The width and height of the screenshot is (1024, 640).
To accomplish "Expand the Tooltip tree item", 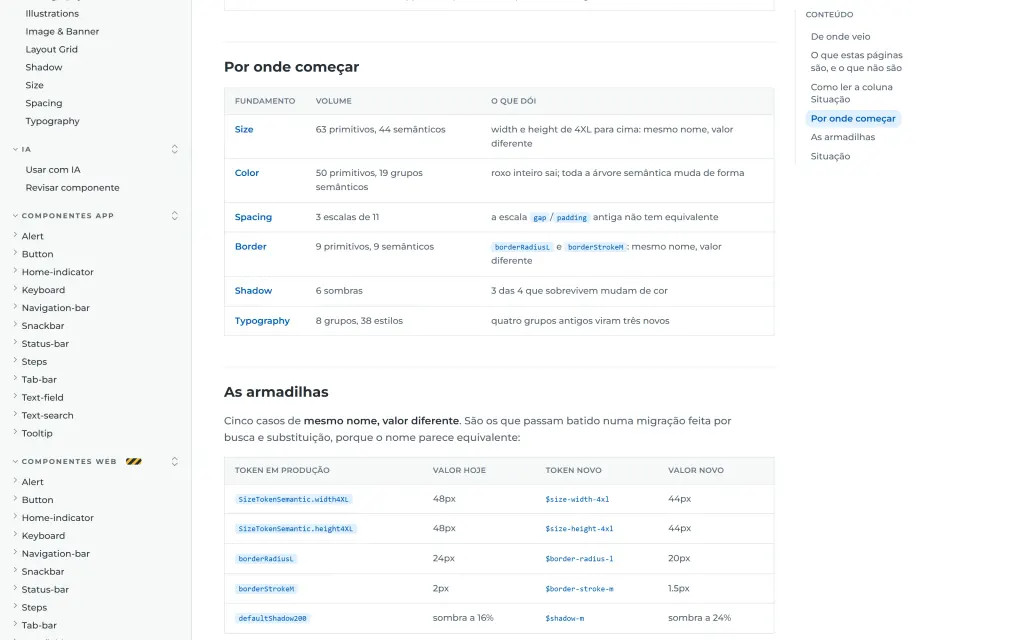I will [15, 432].
